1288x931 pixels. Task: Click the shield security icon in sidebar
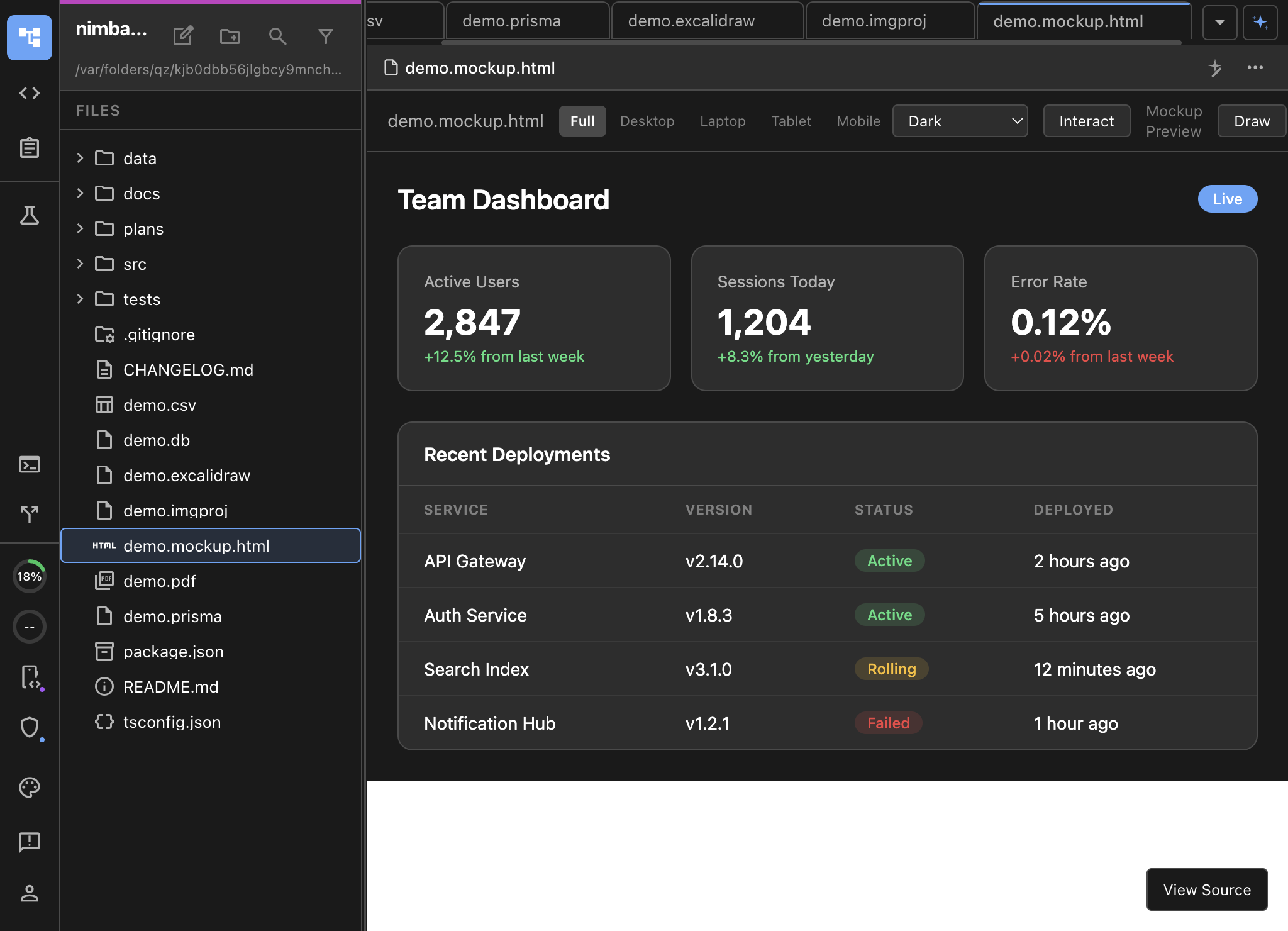click(x=29, y=728)
